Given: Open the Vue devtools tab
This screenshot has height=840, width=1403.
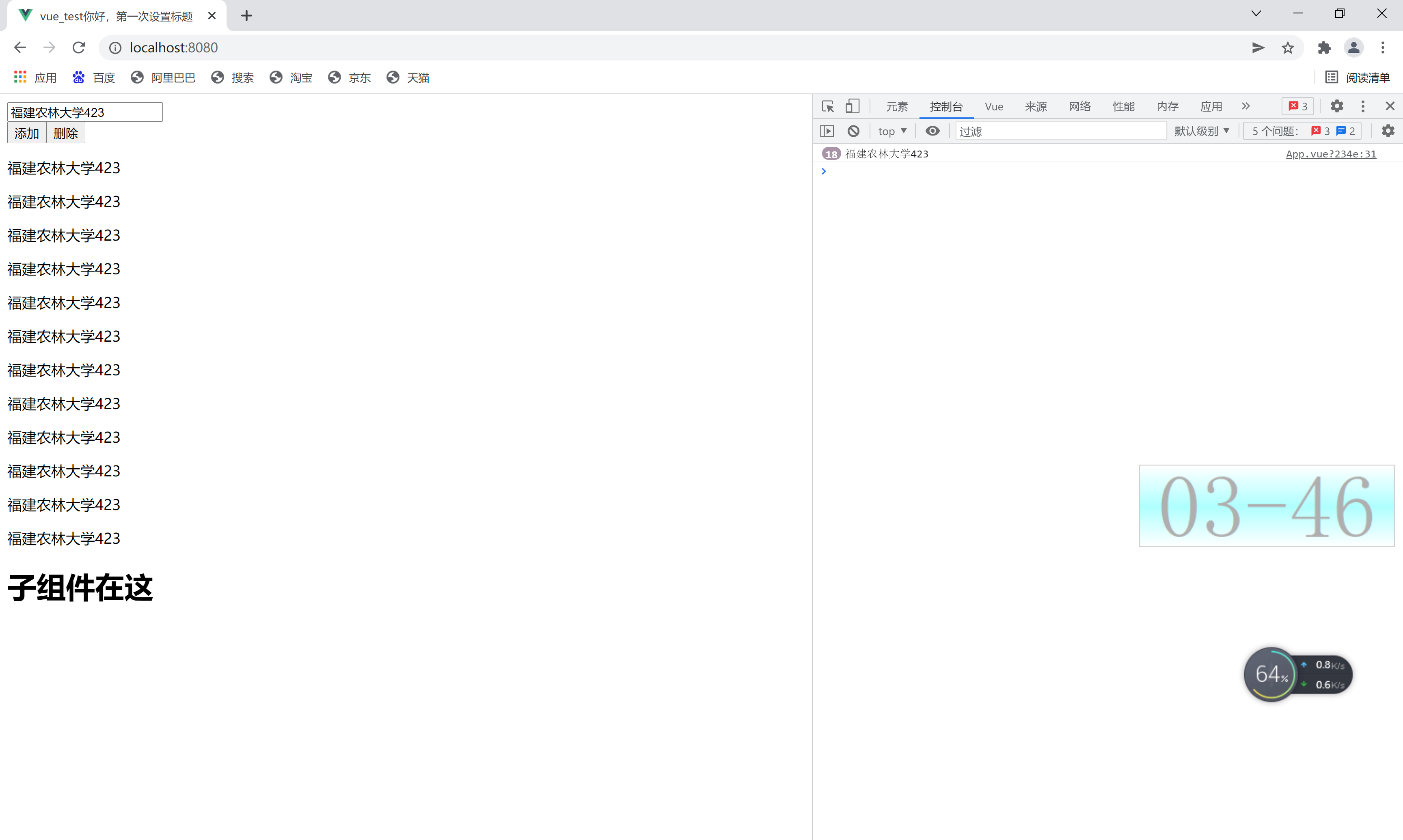Looking at the screenshot, I should 994,106.
